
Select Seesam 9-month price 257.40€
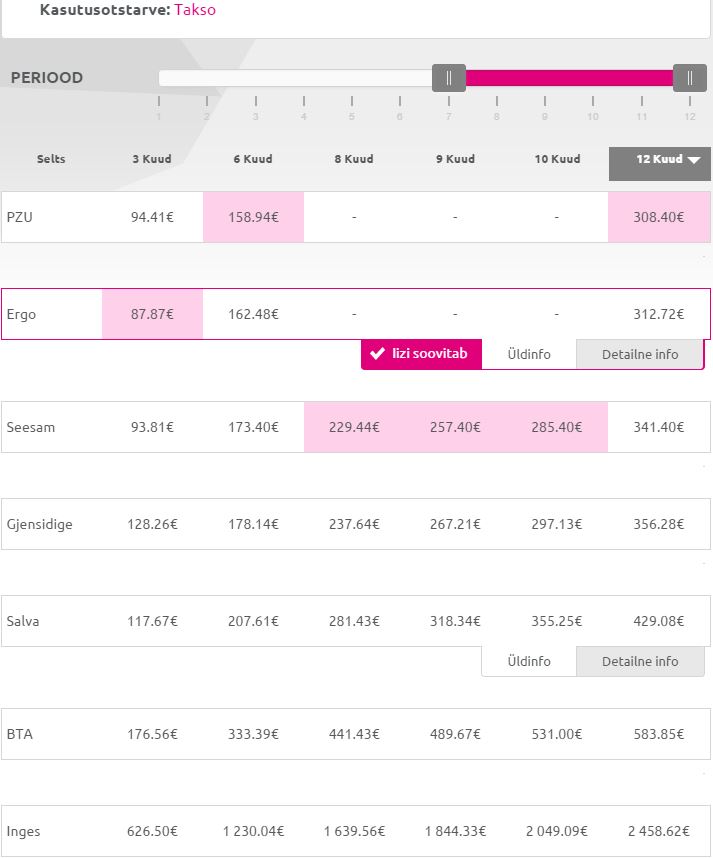click(455, 427)
